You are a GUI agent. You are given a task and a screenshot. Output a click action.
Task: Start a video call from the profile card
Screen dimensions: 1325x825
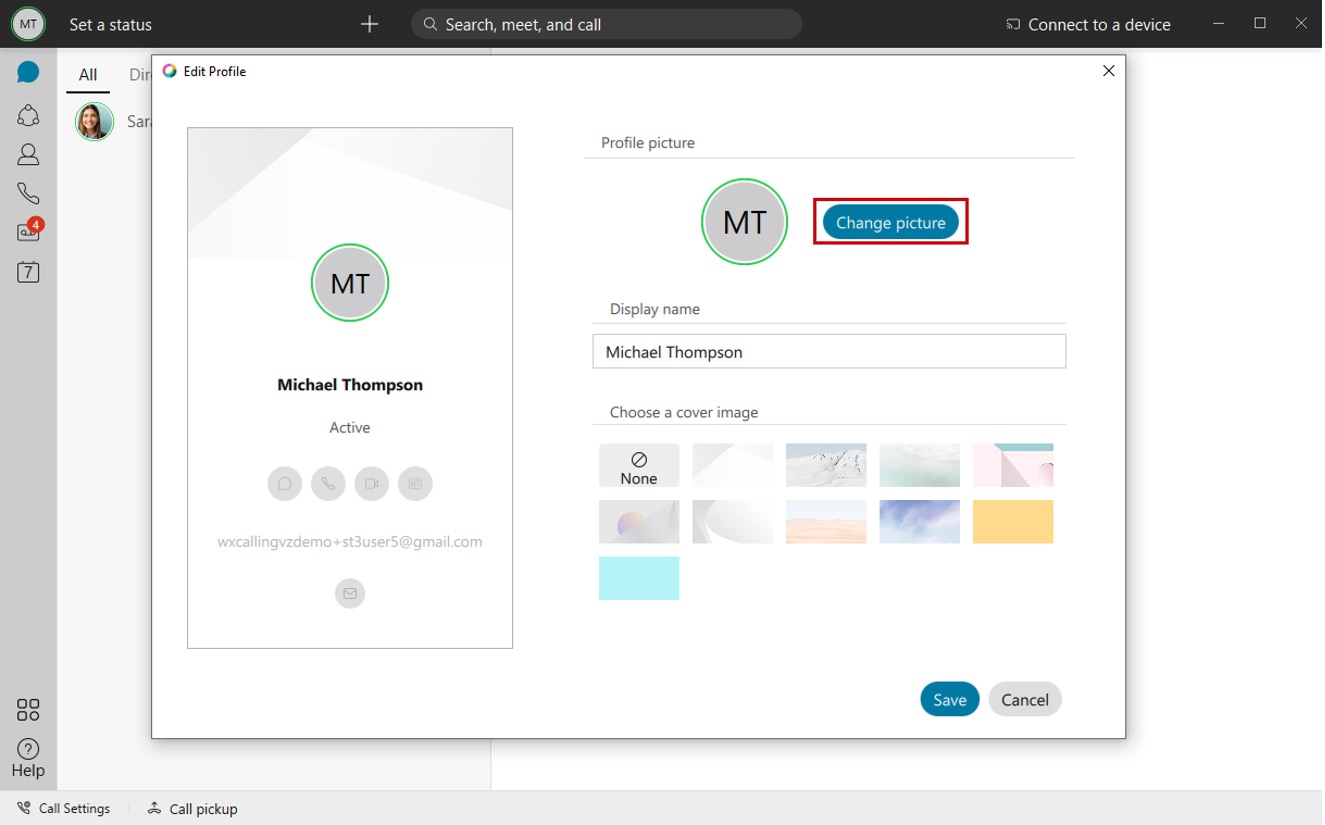pyautogui.click(x=371, y=483)
